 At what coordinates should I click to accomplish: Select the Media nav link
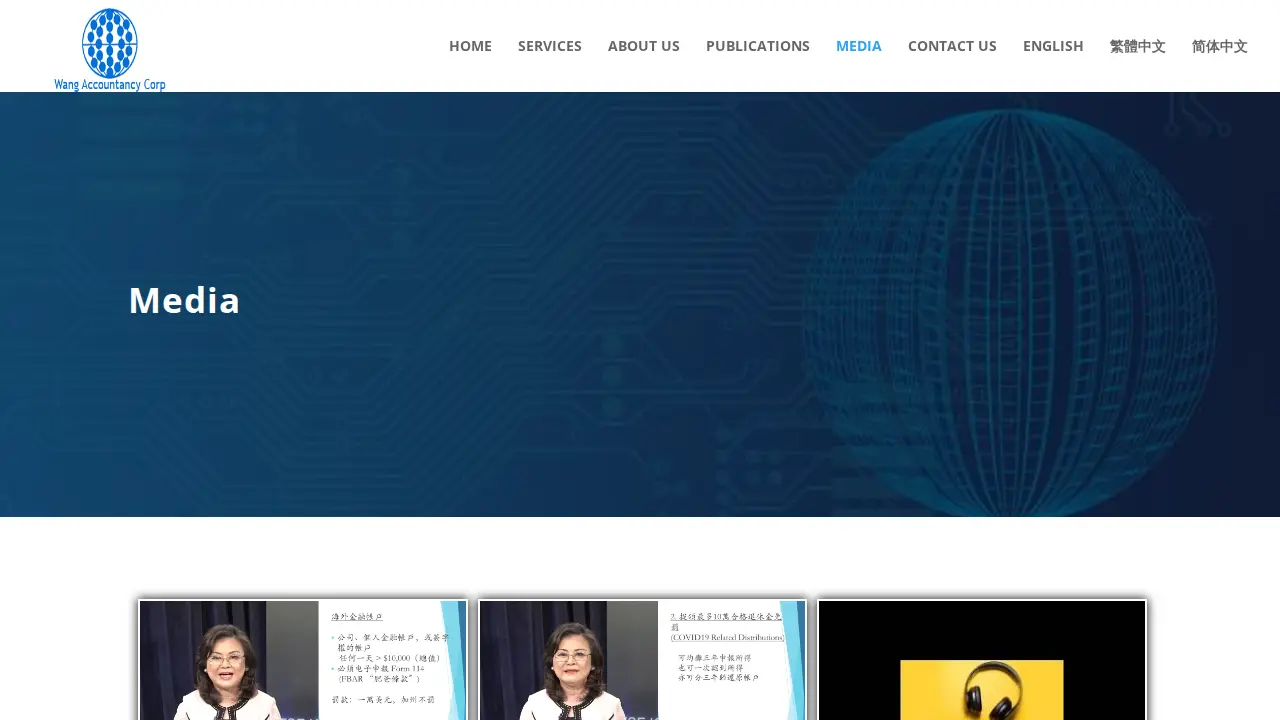tap(859, 46)
